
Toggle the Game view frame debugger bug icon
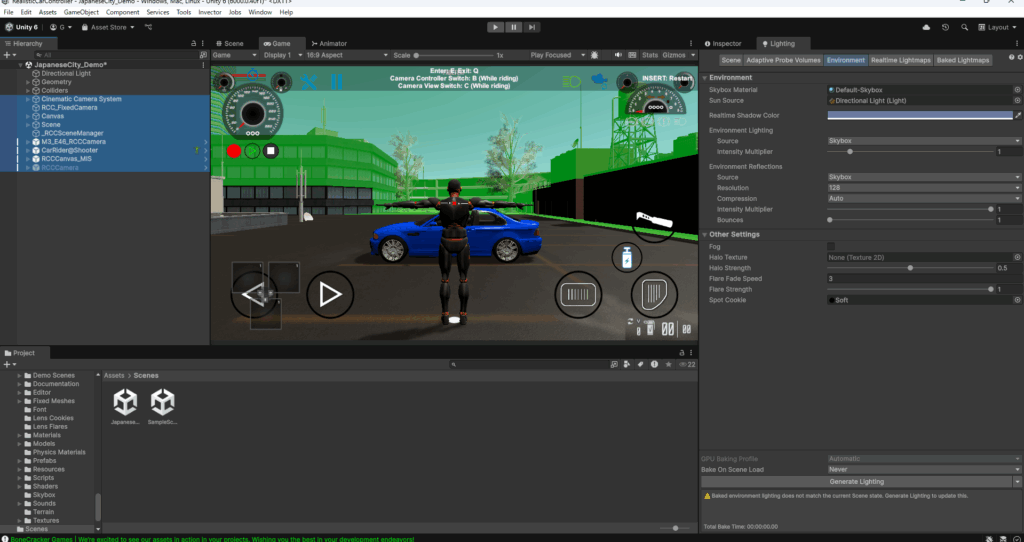(x=594, y=55)
